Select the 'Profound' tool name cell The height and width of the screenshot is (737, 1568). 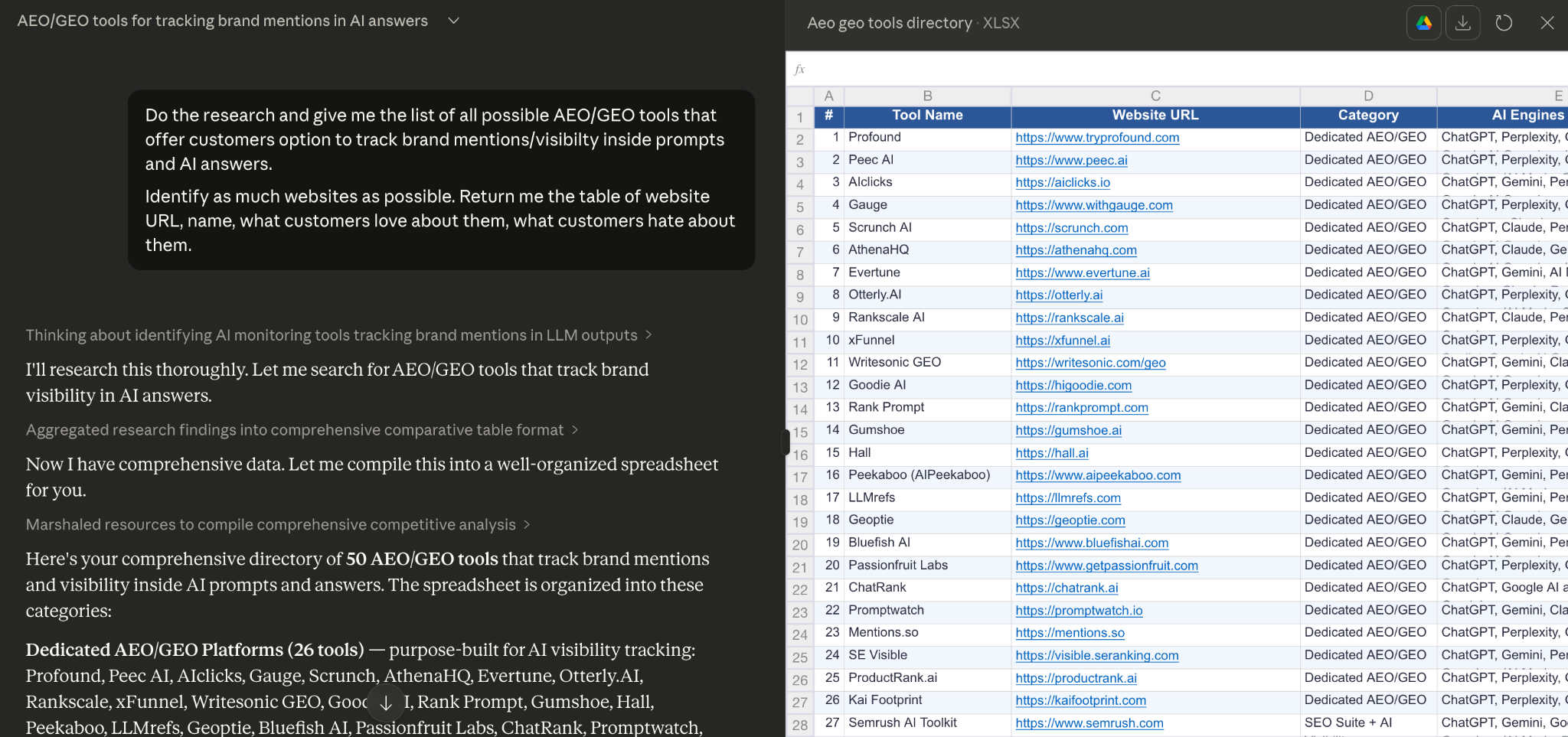[927, 138]
